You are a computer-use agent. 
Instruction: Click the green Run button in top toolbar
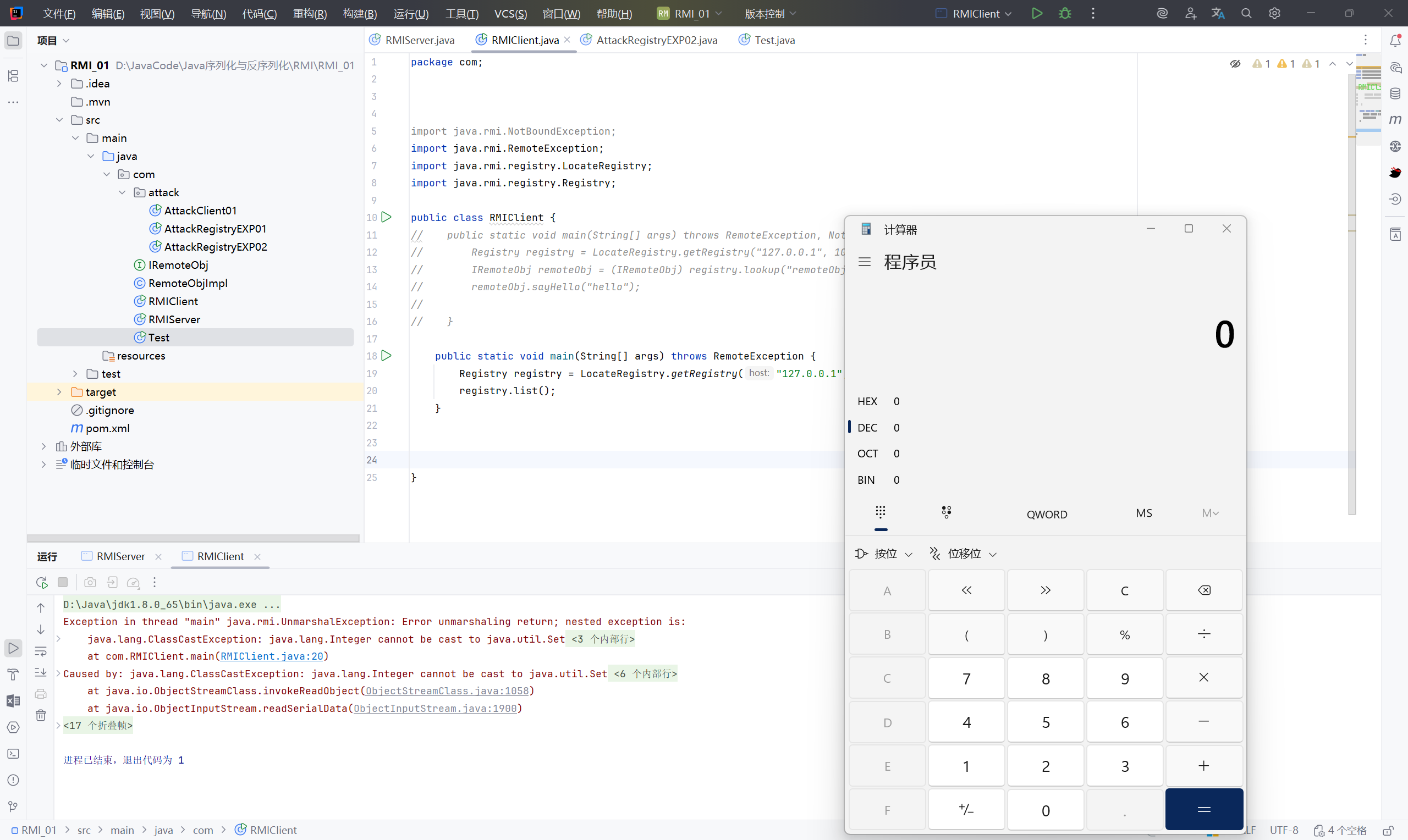(1037, 13)
